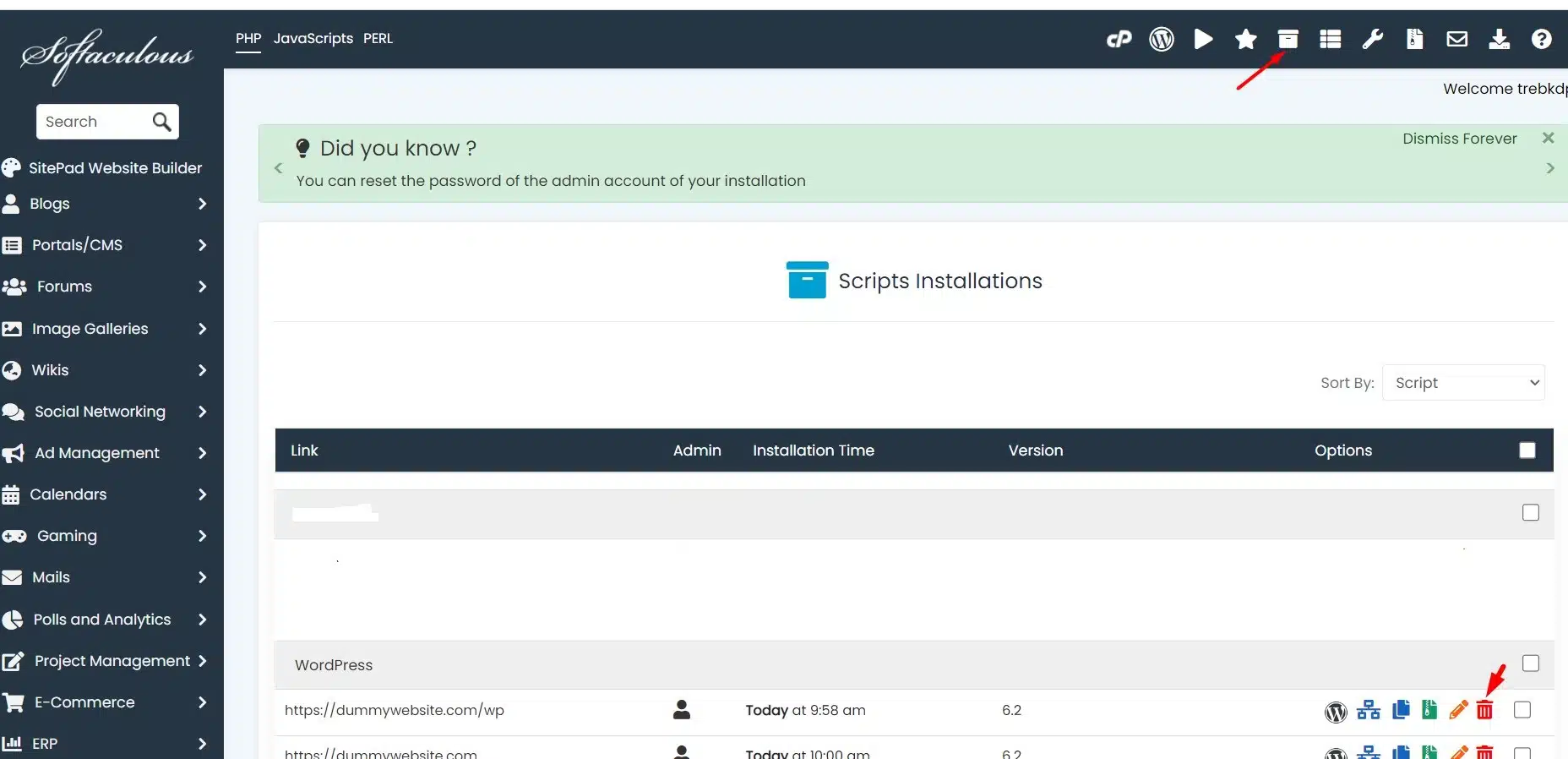
Task: Open the cPanel icon in top toolbar
Action: (1119, 39)
